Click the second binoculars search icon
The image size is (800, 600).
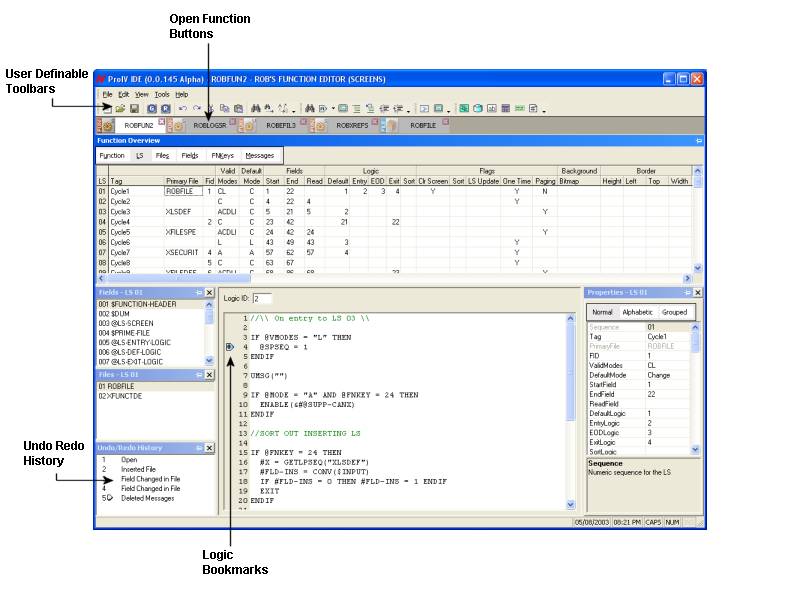click(x=310, y=109)
